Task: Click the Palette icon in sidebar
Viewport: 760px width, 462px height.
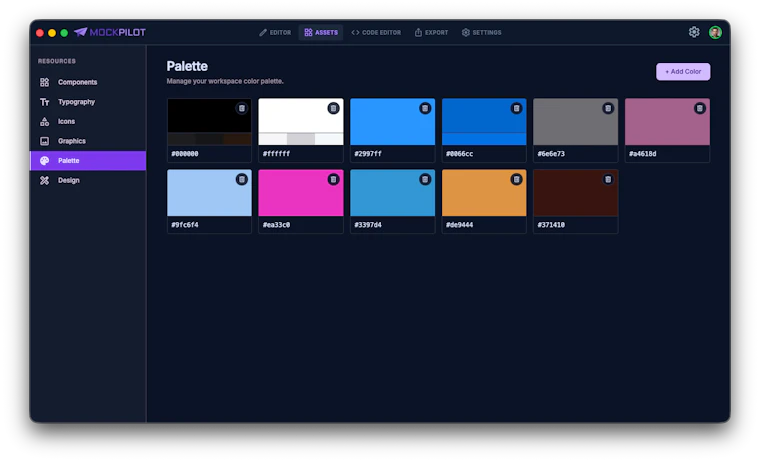Action: (x=45, y=160)
